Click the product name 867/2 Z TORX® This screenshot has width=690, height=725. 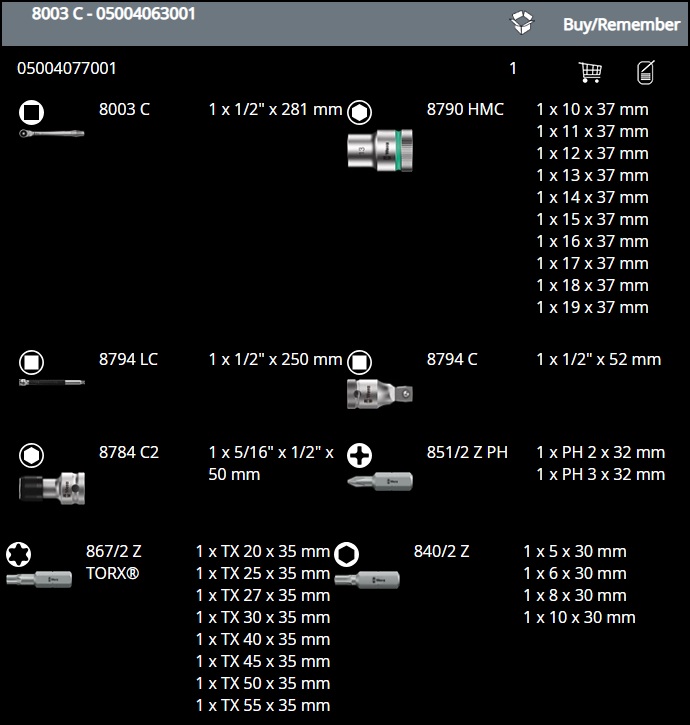pos(114,562)
